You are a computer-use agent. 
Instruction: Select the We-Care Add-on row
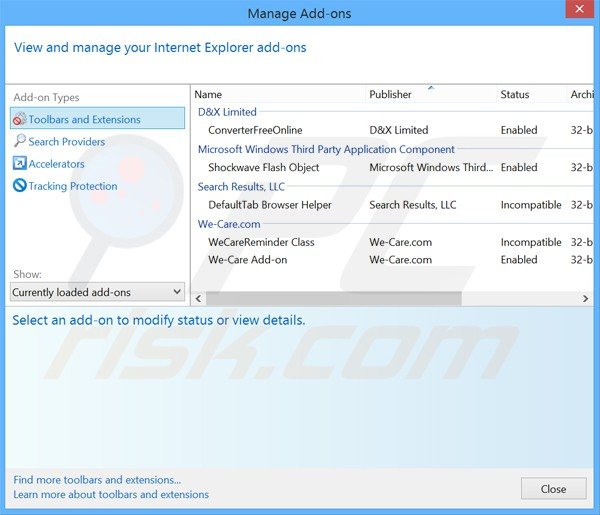393,260
